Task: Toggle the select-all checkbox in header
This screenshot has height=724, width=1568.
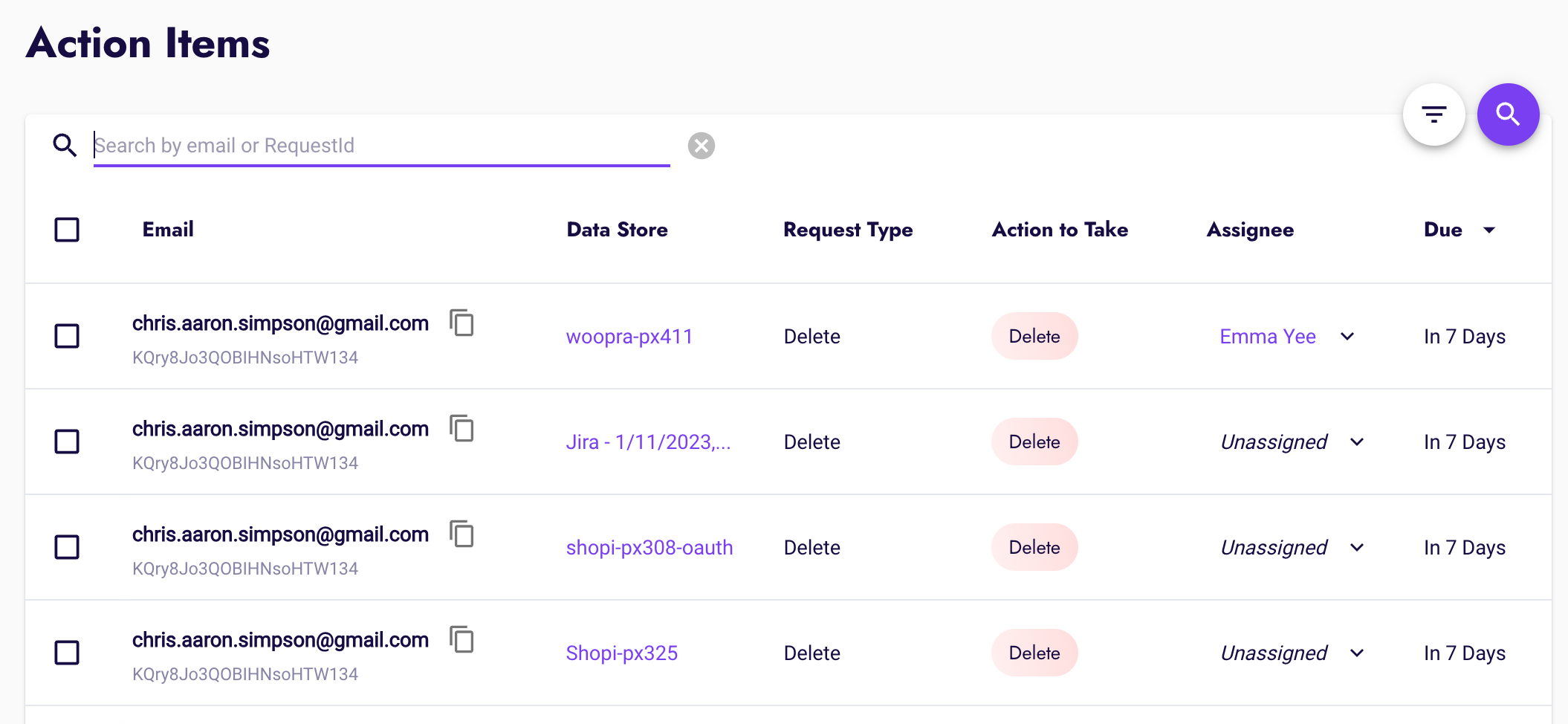Action: tap(67, 230)
